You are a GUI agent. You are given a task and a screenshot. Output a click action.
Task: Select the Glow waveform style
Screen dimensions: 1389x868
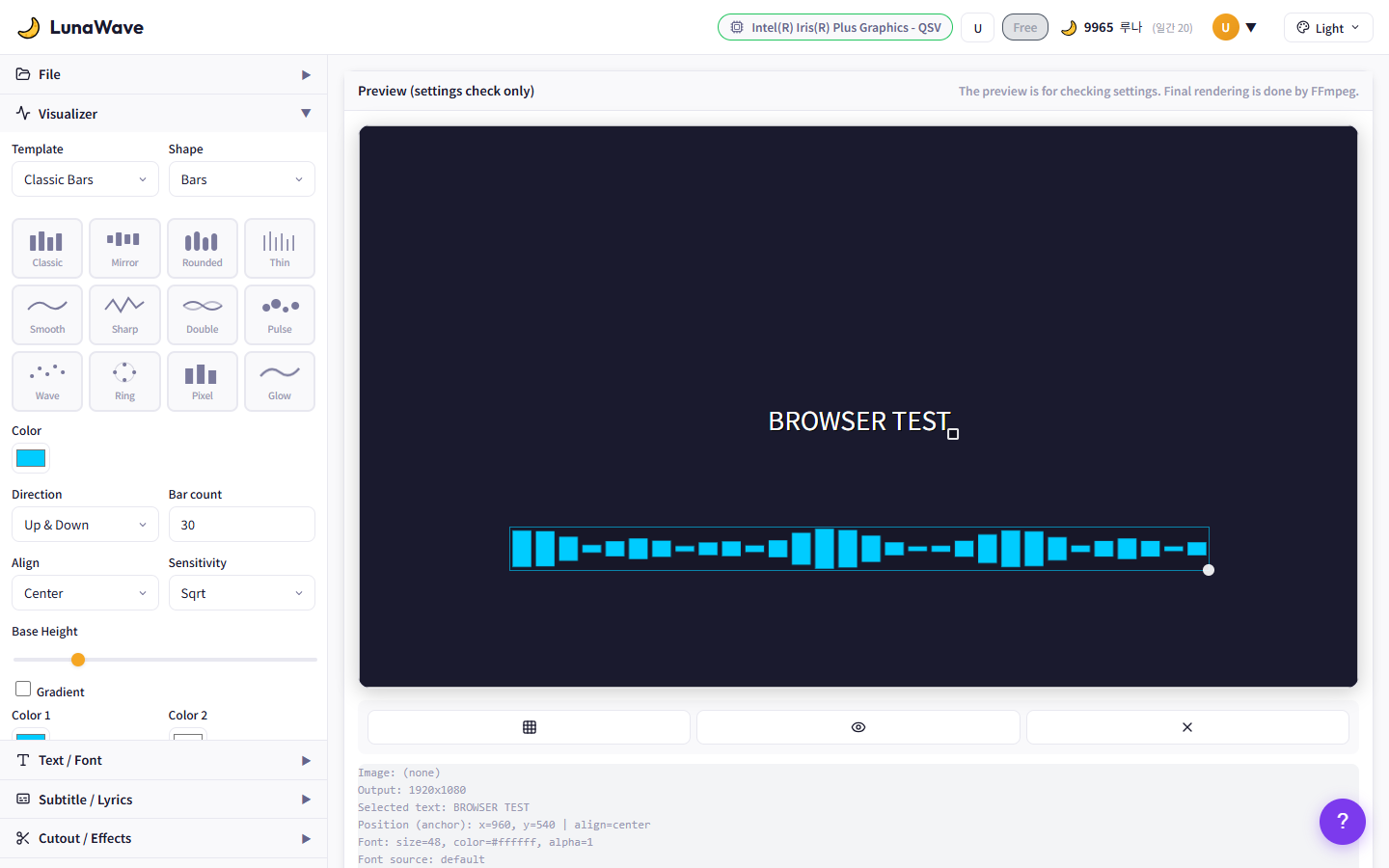pos(279,381)
